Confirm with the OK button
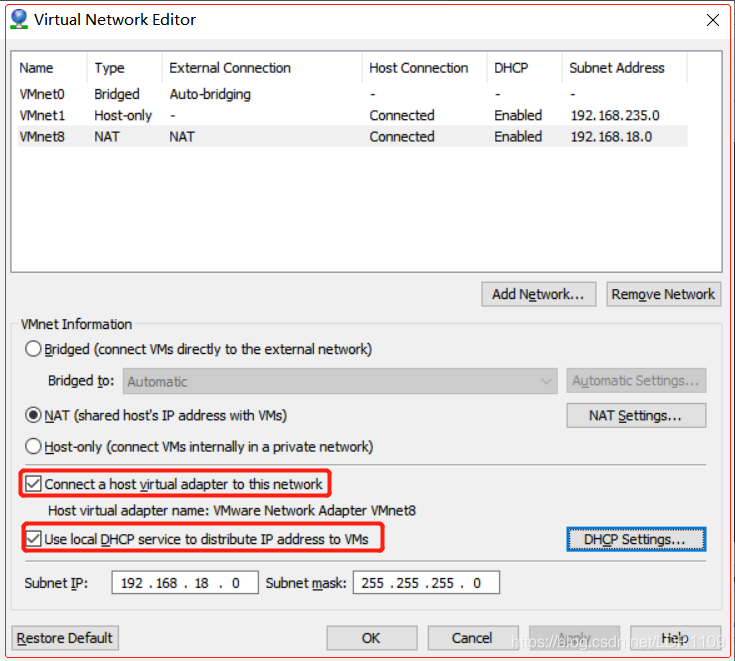735x661 pixels. (x=372, y=638)
